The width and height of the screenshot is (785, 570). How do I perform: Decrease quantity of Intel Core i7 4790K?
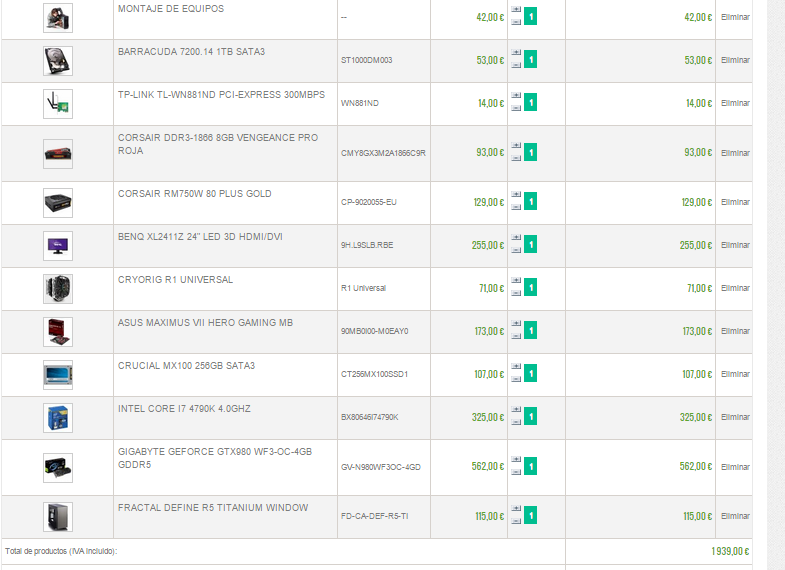(x=516, y=422)
